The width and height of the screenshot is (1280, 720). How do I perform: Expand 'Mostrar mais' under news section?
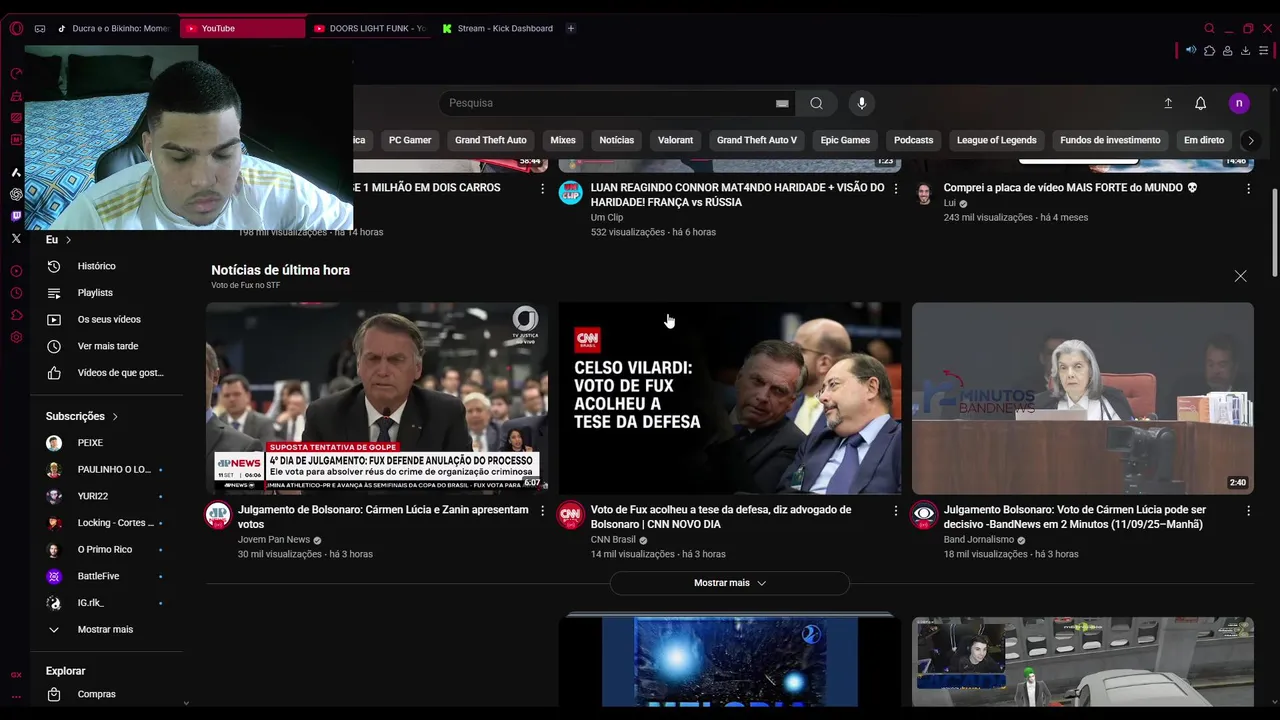(x=730, y=583)
